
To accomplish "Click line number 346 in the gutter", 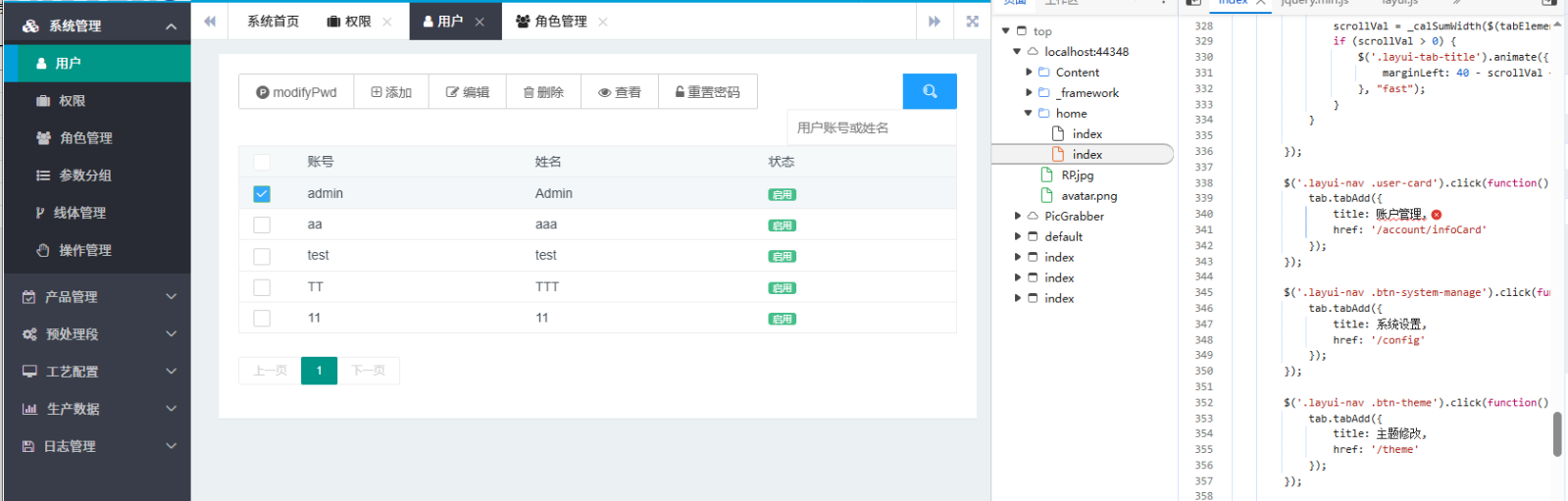I will click(1204, 308).
